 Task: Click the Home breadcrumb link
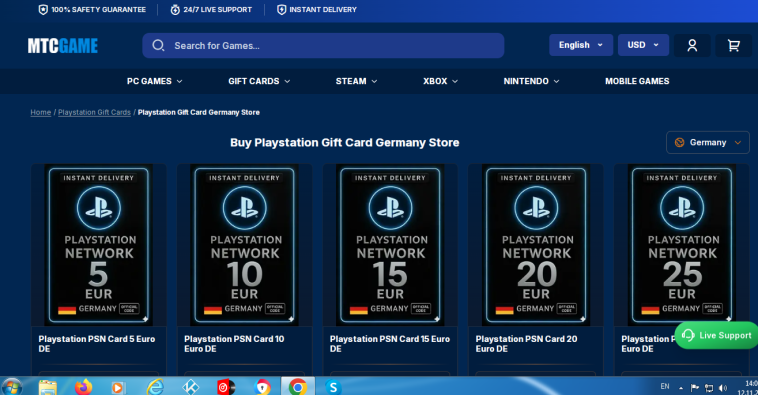(x=41, y=112)
